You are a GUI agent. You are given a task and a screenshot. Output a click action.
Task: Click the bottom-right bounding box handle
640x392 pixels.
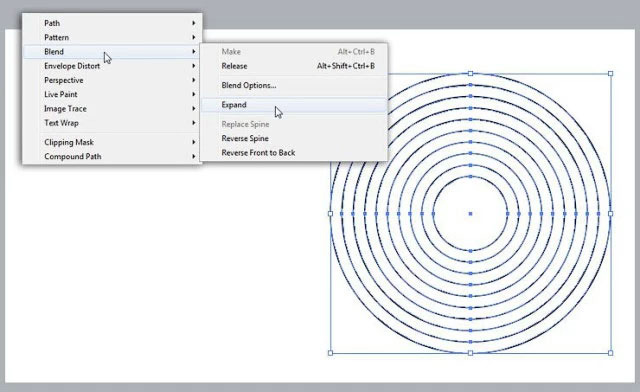point(611,353)
